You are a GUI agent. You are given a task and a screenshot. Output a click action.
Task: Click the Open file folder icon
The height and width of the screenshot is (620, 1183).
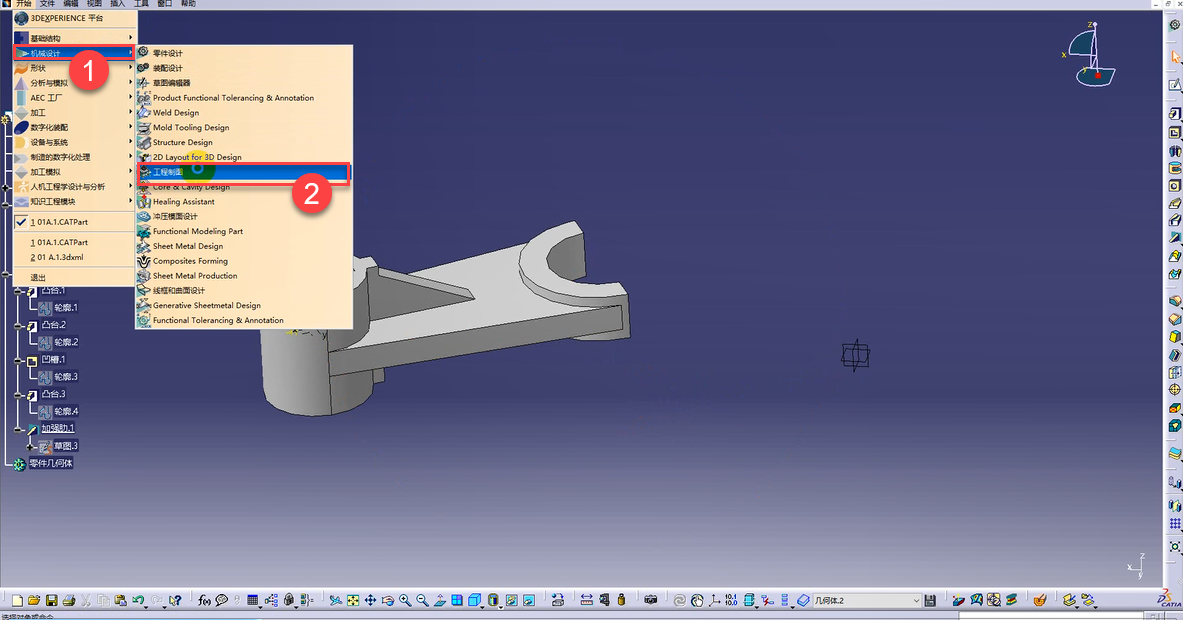point(35,600)
